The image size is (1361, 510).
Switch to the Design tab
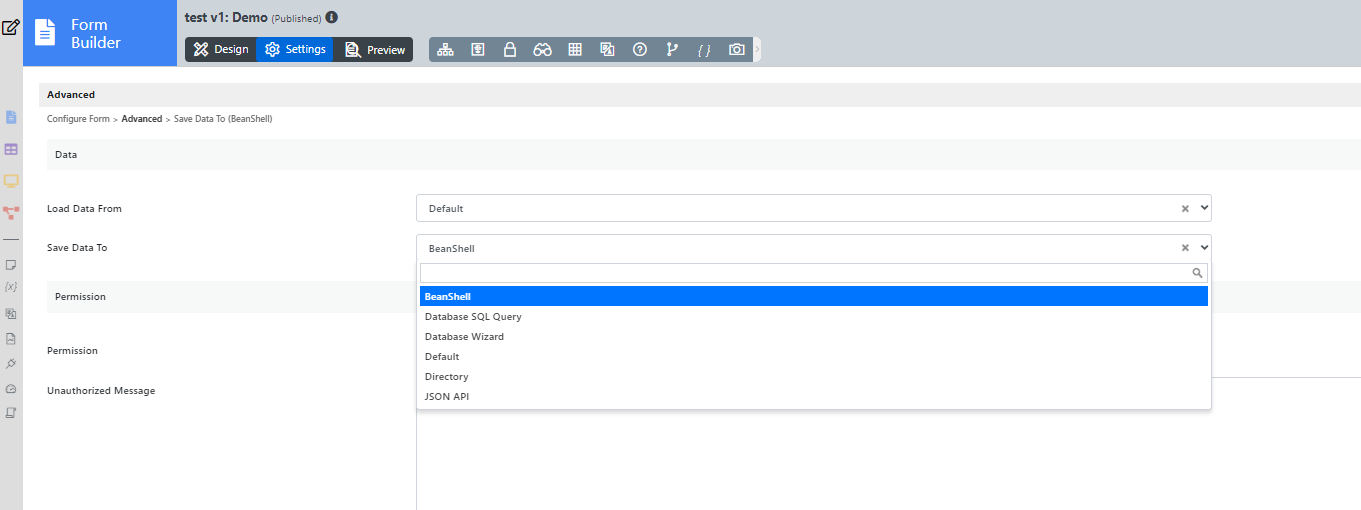pos(221,50)
